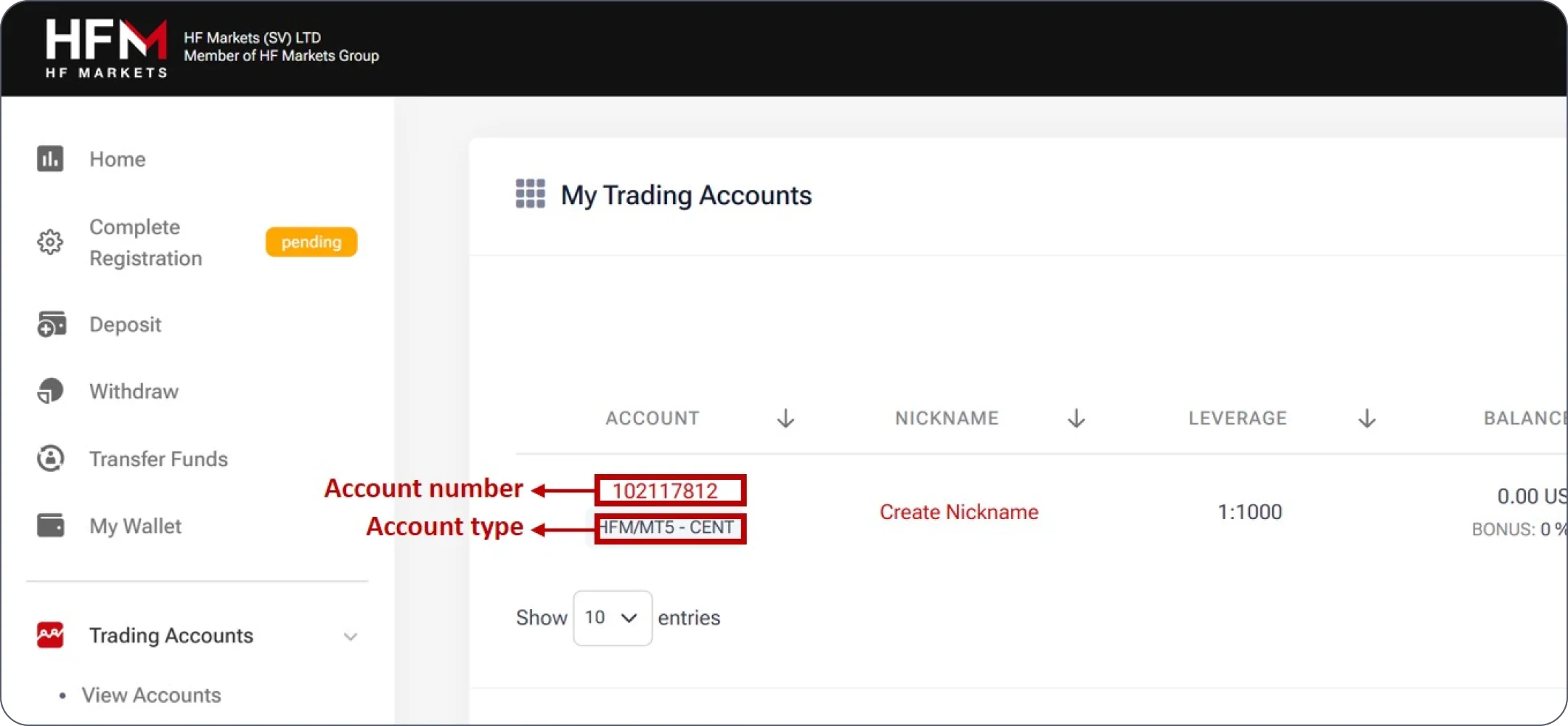Sort the table by Account column arrow
The image size is (1568, 726).
coord(785,418)
